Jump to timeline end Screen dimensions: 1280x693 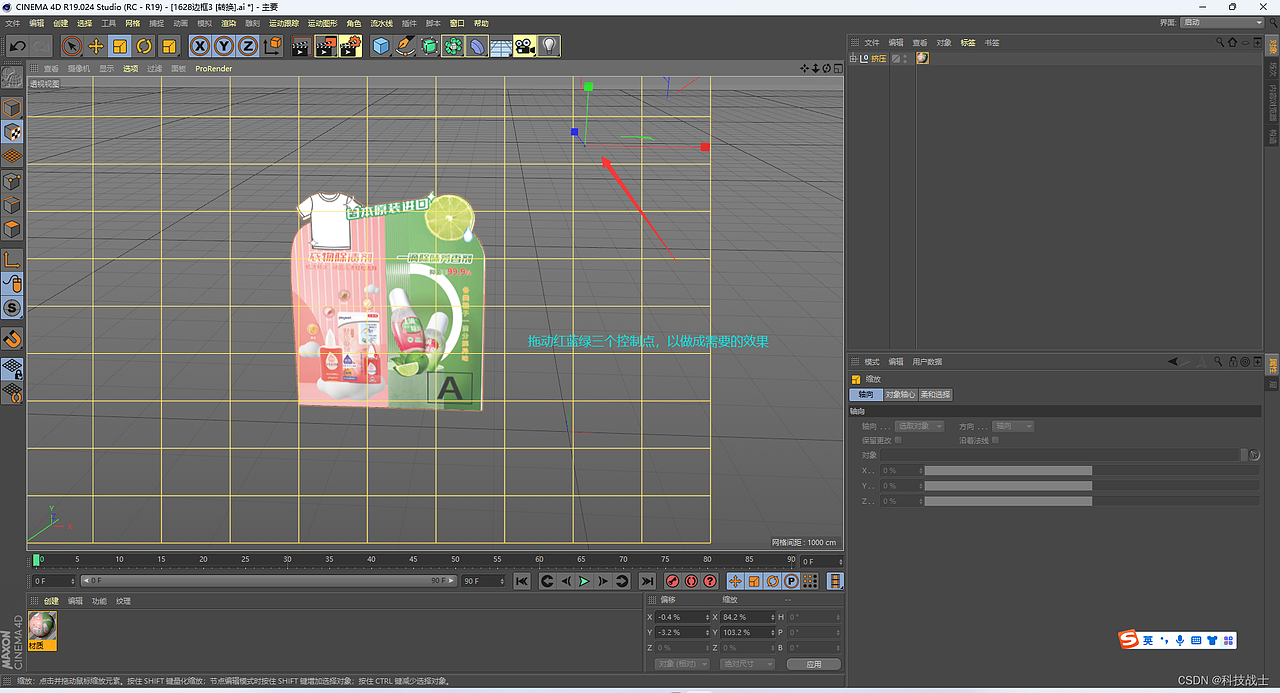tap(647, 581)
